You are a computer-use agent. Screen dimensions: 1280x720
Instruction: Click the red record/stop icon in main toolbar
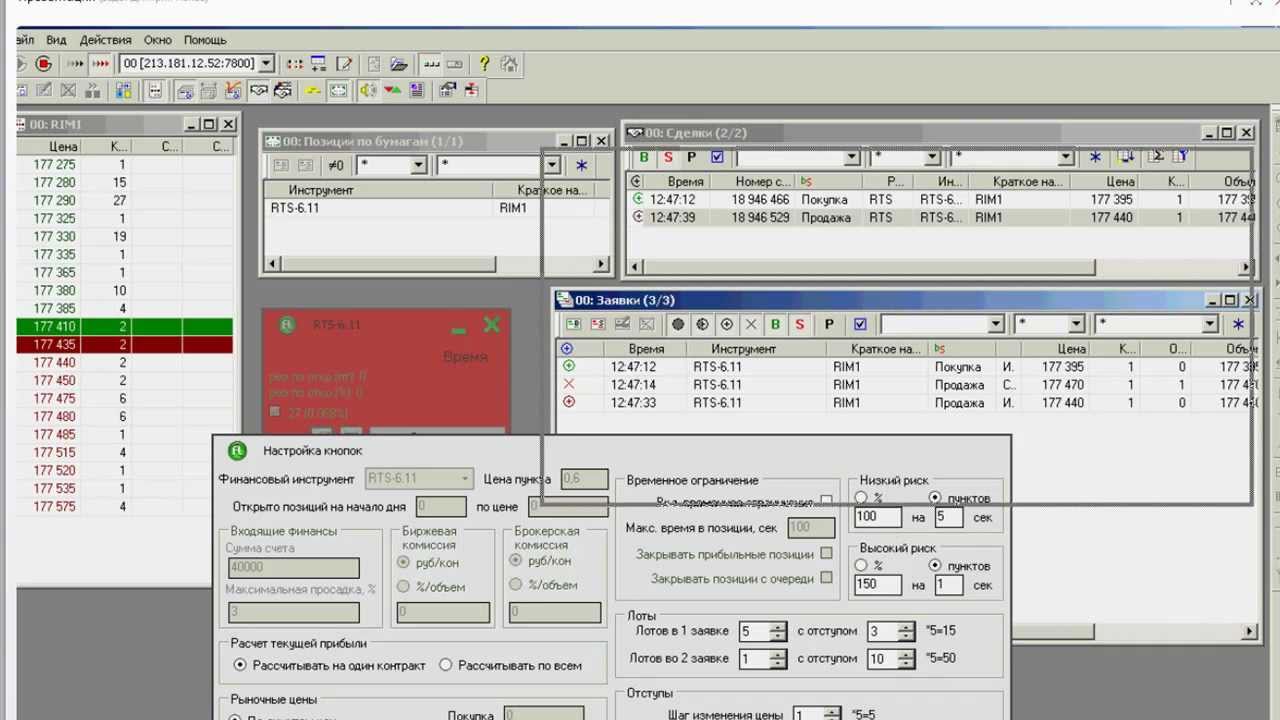point(44,64)
